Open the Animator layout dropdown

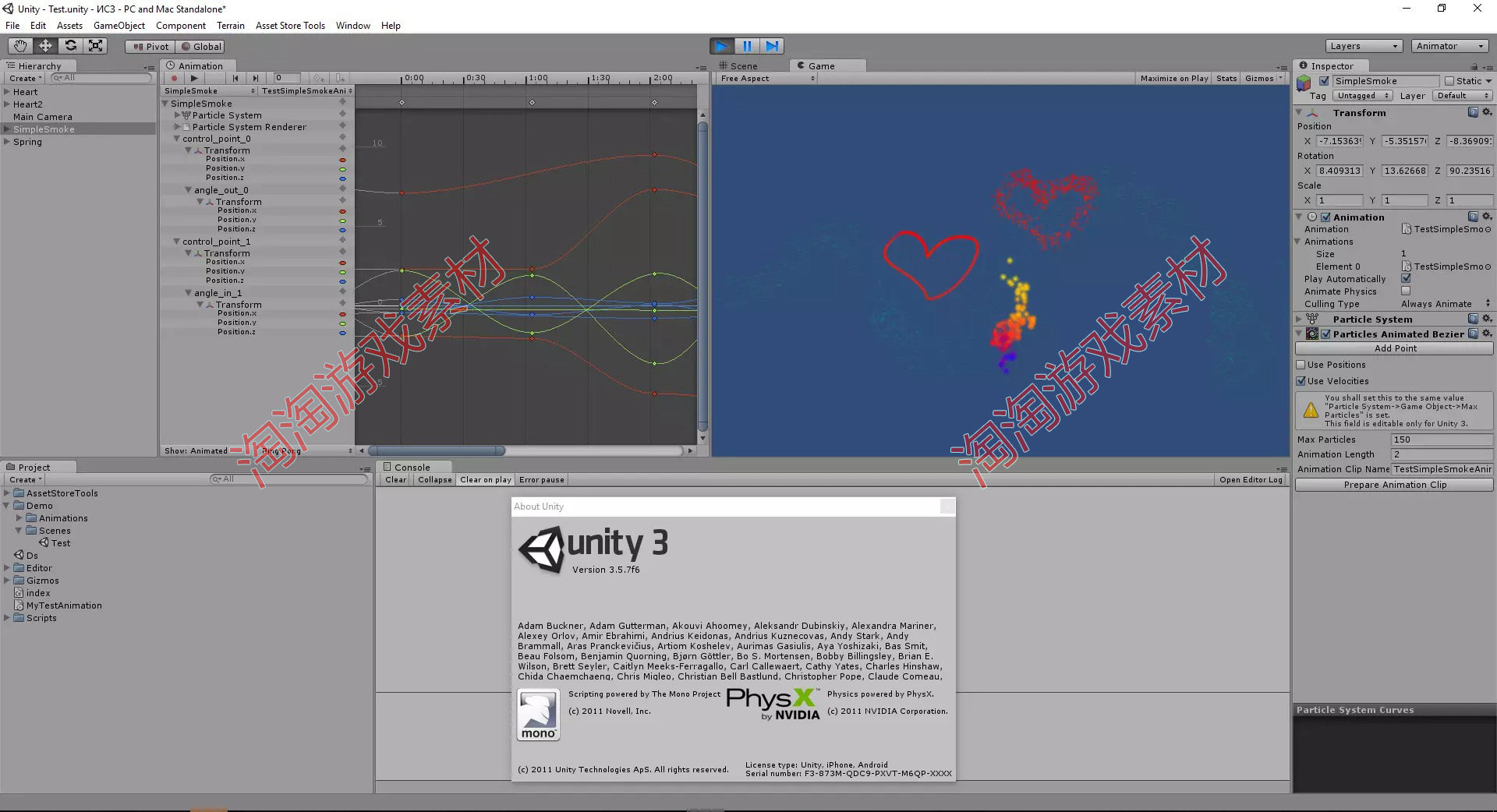[x=1450, y=46]
